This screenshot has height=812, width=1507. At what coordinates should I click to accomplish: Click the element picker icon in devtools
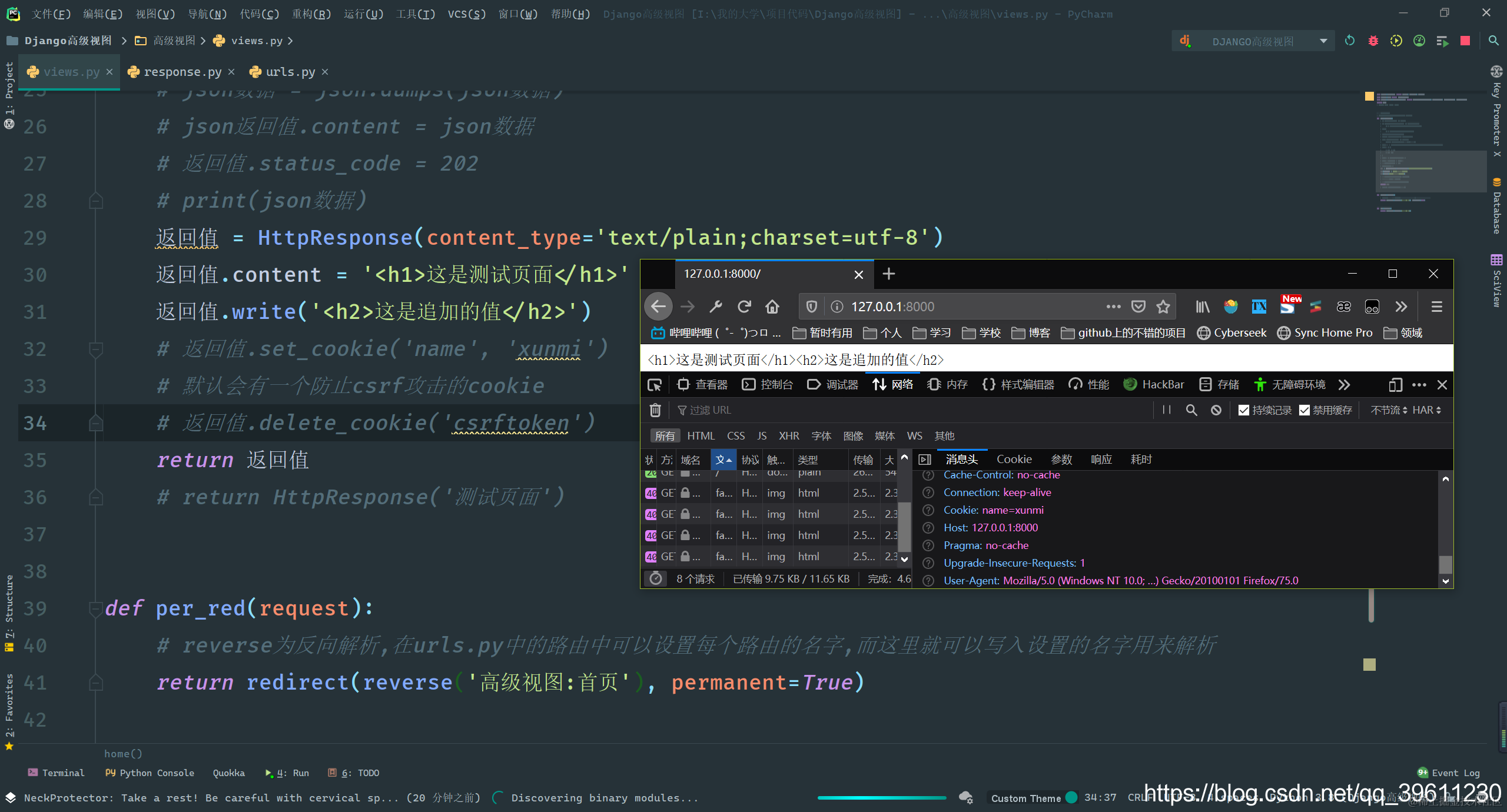655,385
